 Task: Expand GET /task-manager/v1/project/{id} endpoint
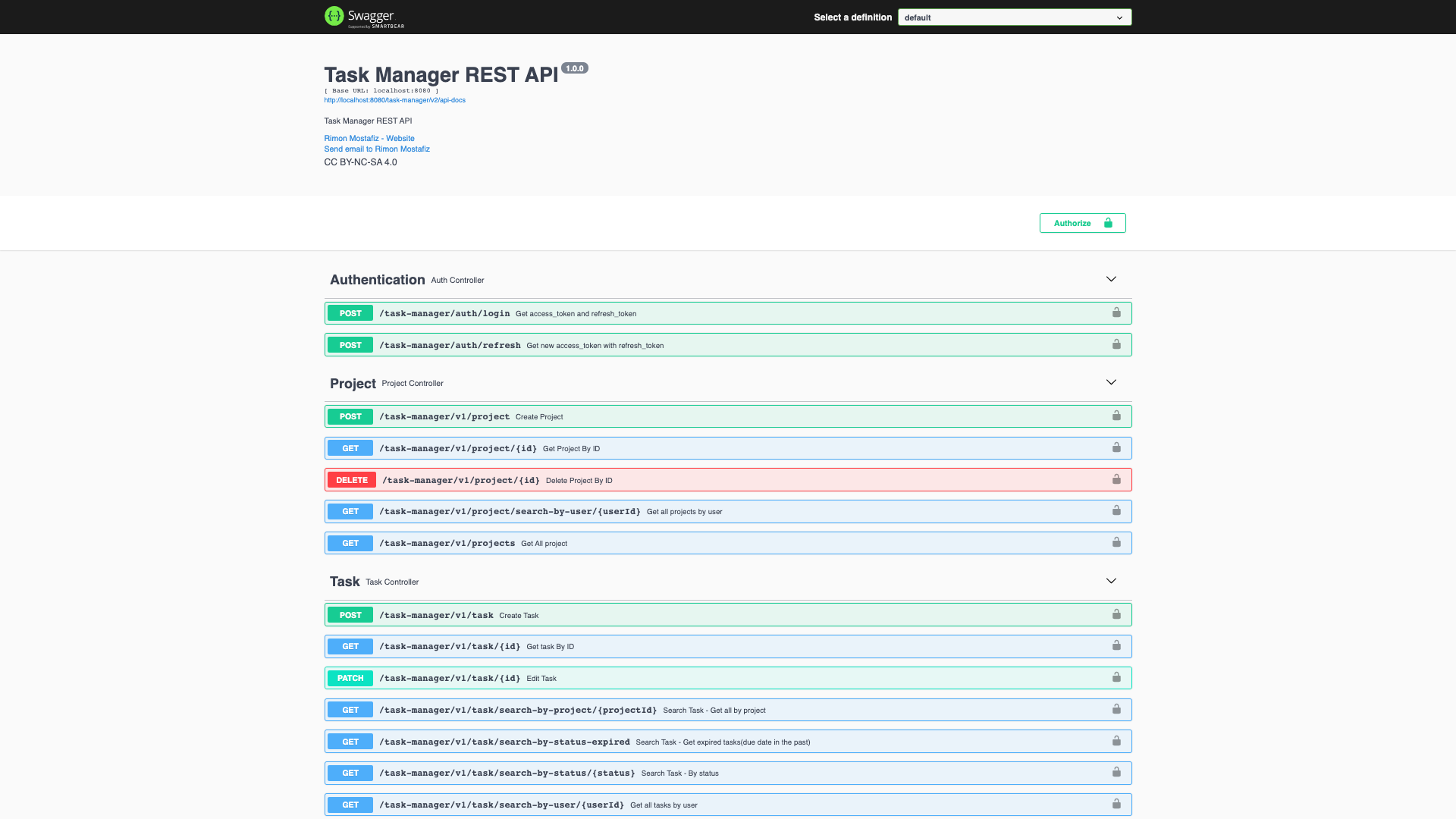728,448
